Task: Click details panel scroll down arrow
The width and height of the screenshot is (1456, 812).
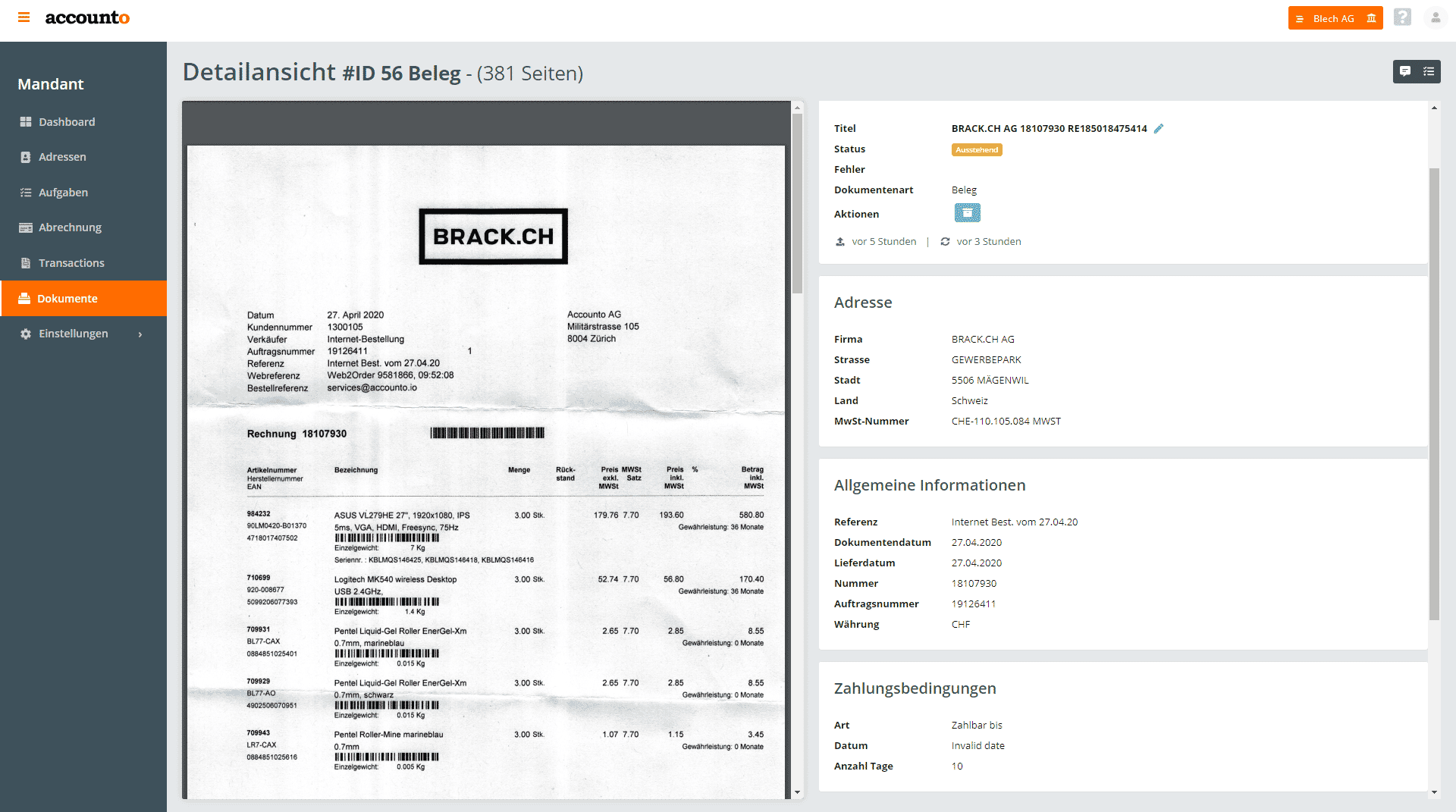Action: (x=1434, y=792)
